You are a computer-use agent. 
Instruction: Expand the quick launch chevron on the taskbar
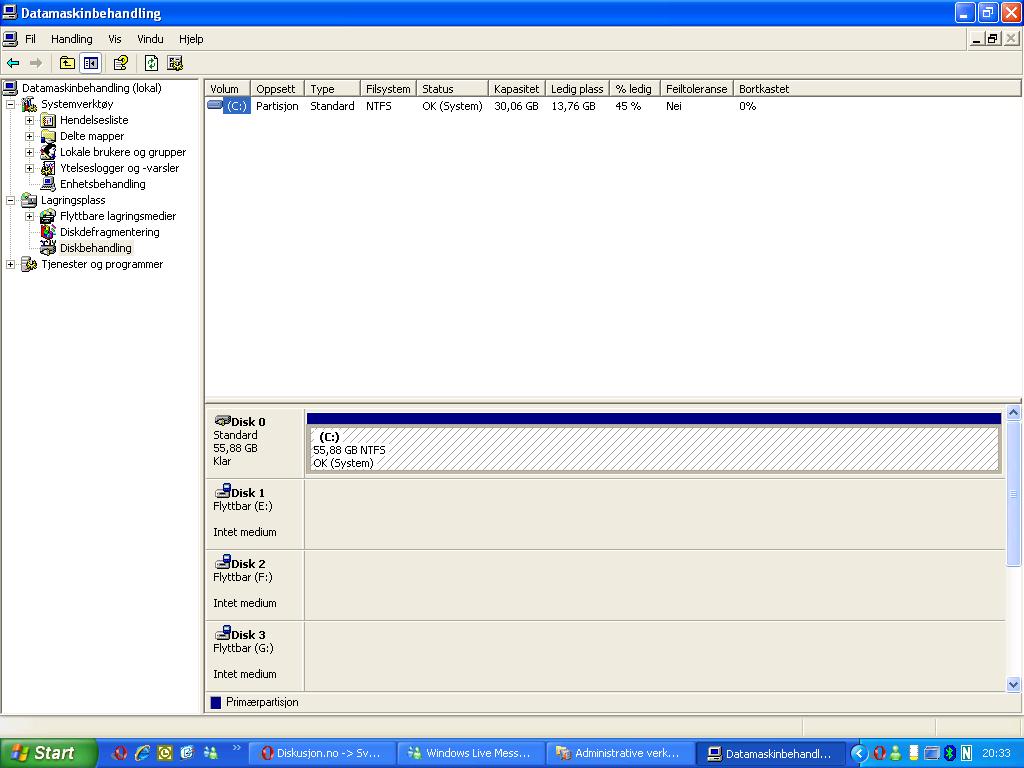tap(236, 748)
